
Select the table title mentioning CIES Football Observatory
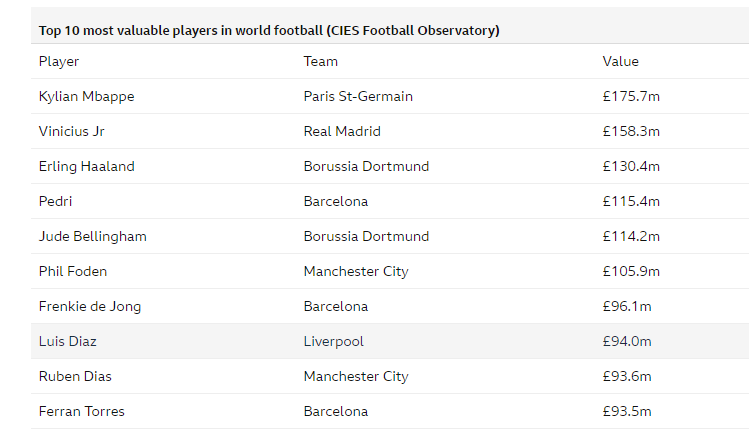click(269, 30)
